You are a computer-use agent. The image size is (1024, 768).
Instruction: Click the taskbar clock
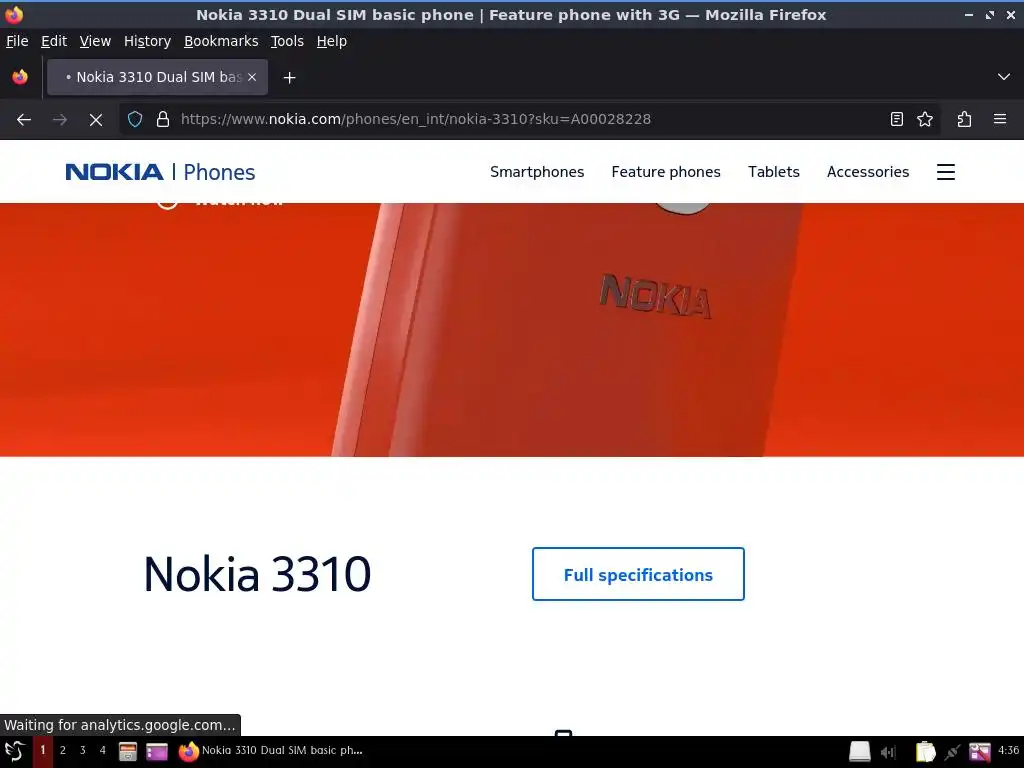click(x=1008, y=750)
